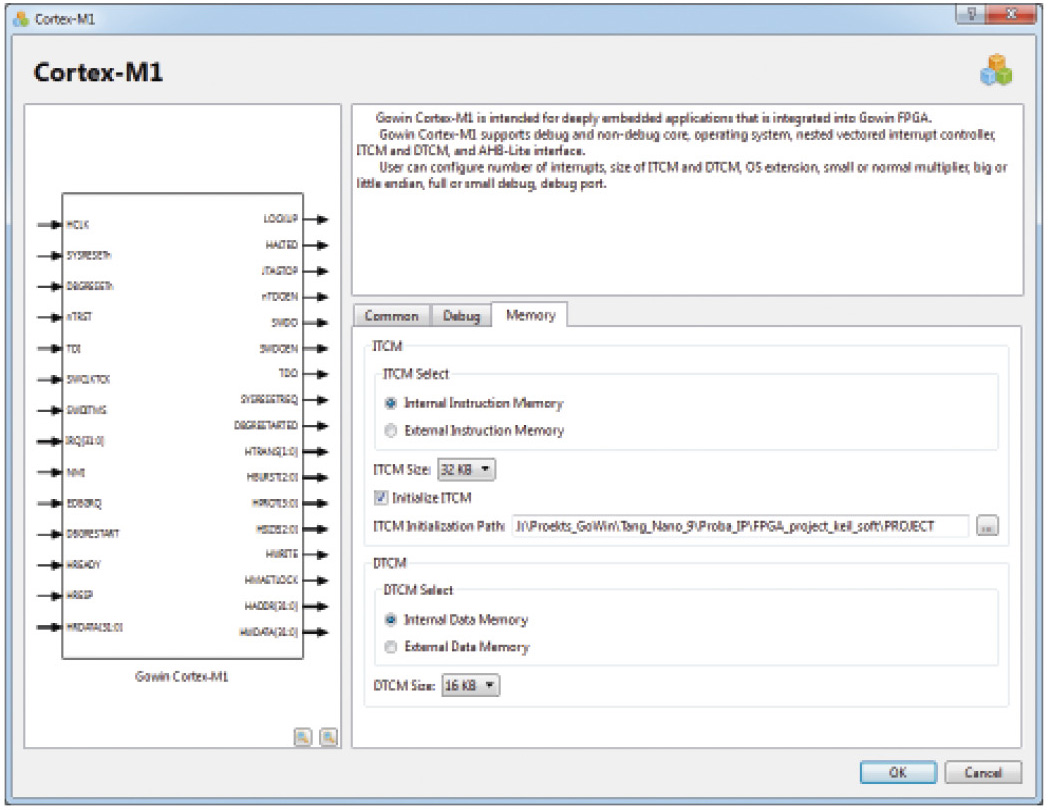The image size is (1048, 810).
Task: Expand the DTCM Size dropdown
Action: point(469,685)
